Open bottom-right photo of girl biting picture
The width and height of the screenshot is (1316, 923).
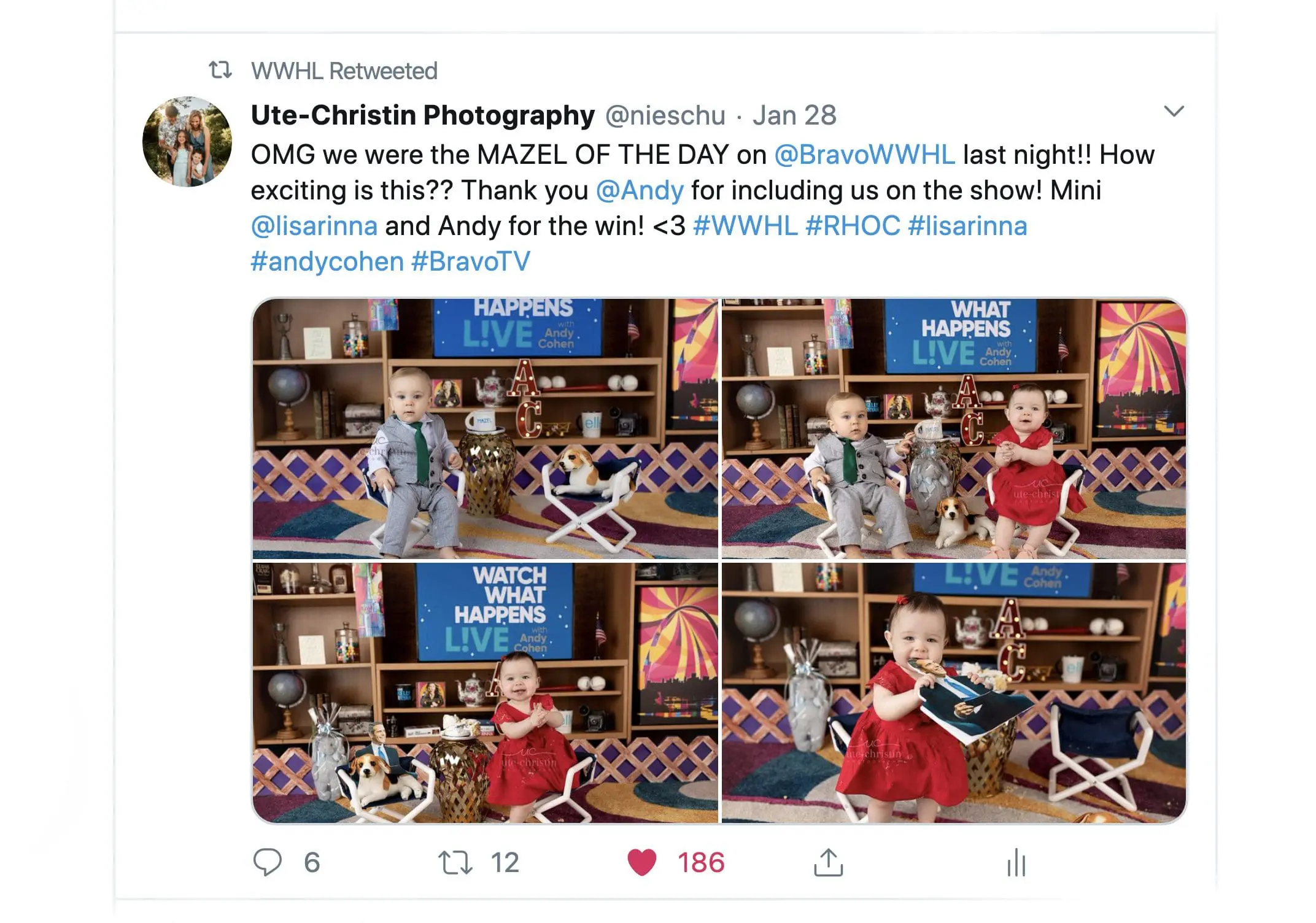(x=954, y=693)
